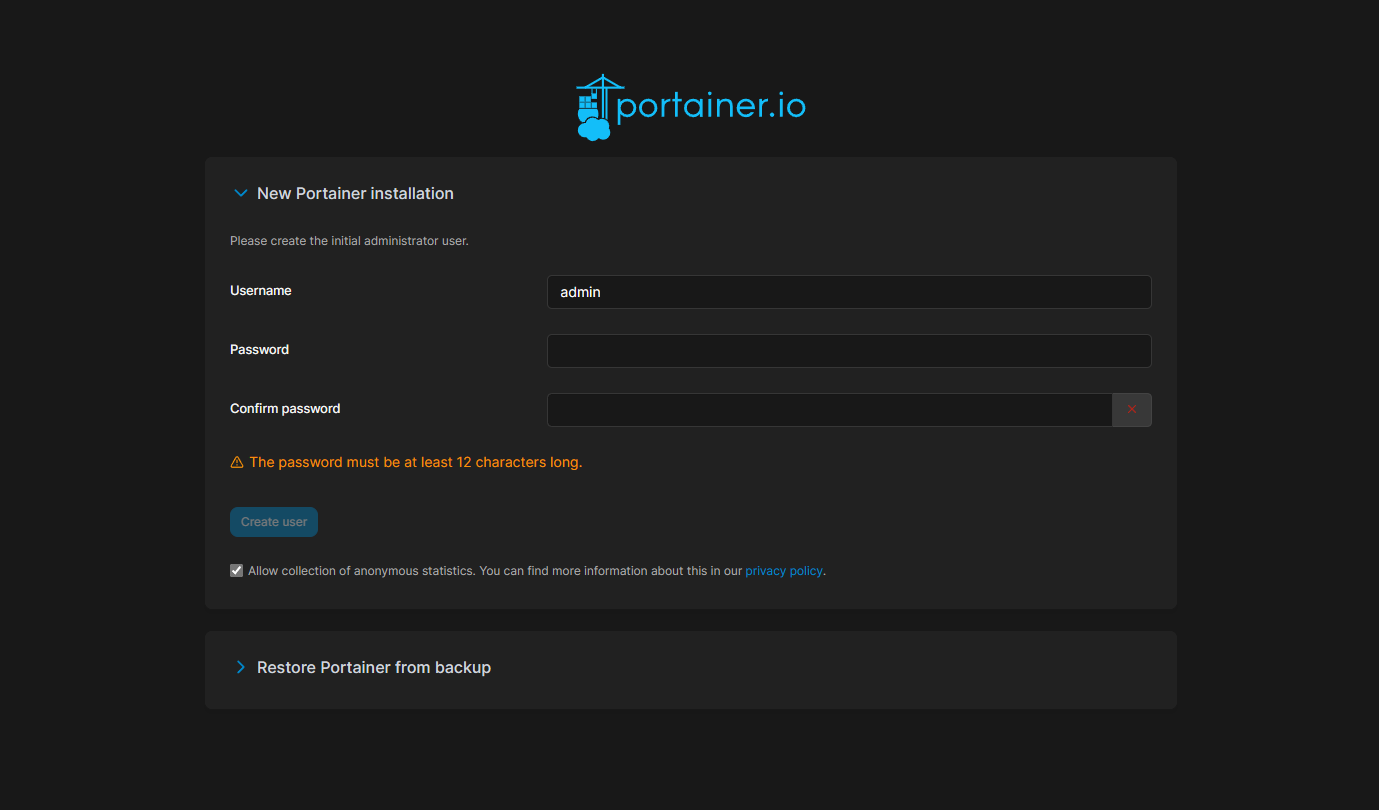Uncheck anonymous statistics collection checkbox
1379x810 pixels.
tap(237, 571)
